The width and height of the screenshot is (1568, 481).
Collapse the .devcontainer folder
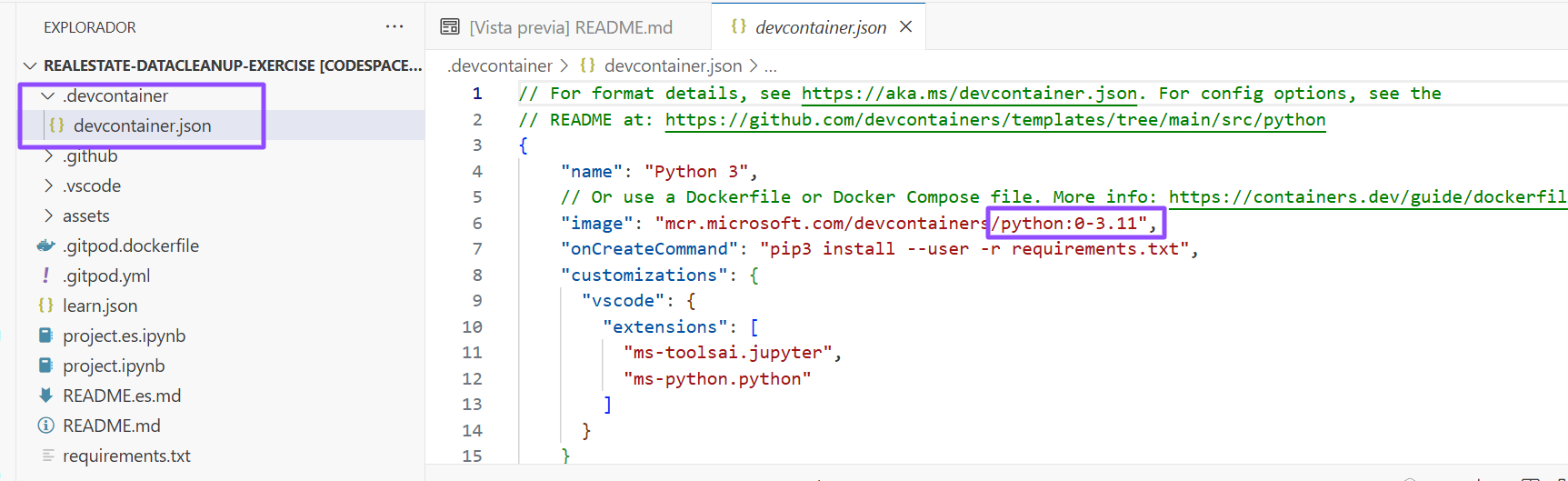[48, 95]
